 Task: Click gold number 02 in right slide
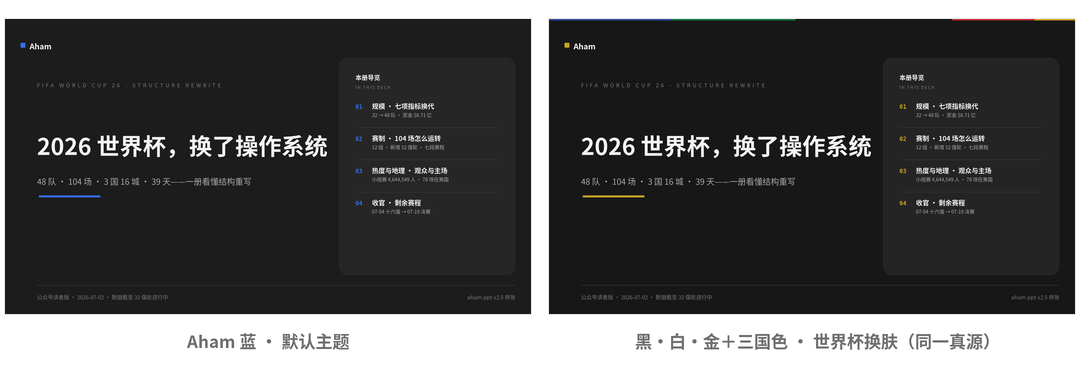903,138
